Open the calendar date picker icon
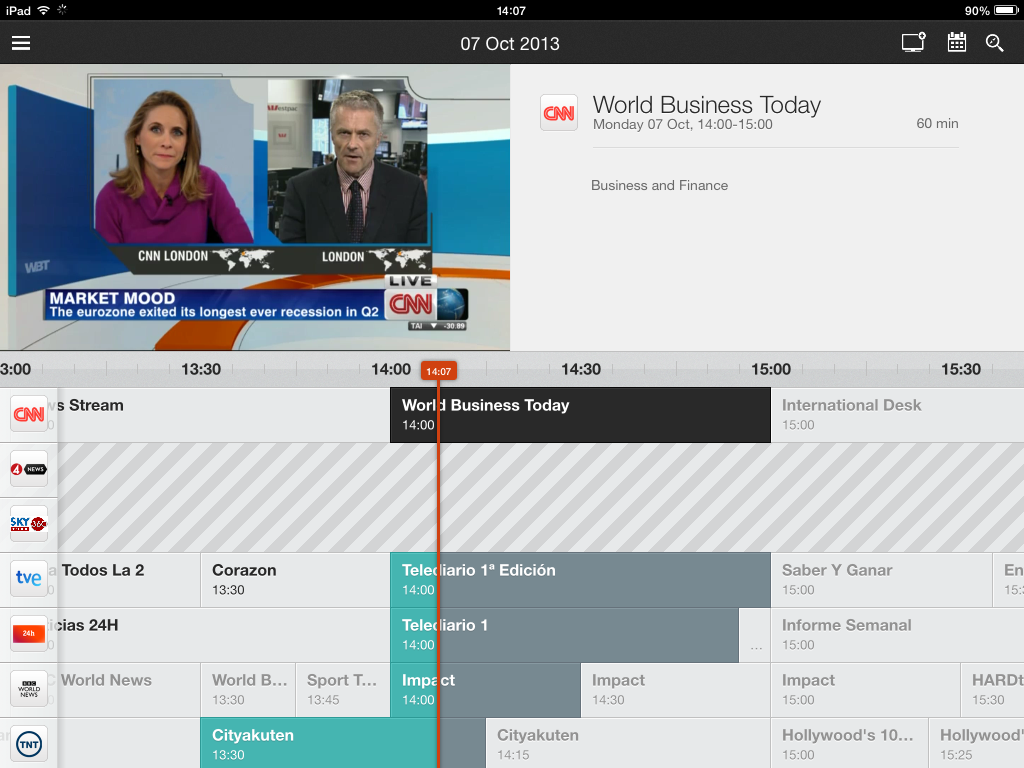 coord(957,42)
